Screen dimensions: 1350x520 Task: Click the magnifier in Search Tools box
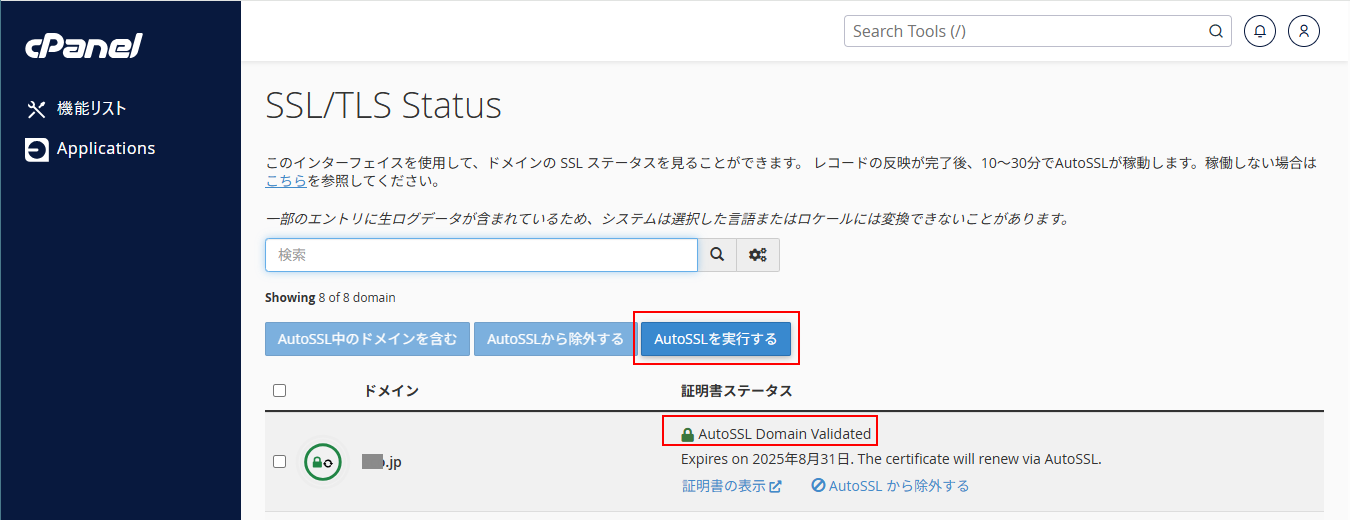pos(1216,31)
